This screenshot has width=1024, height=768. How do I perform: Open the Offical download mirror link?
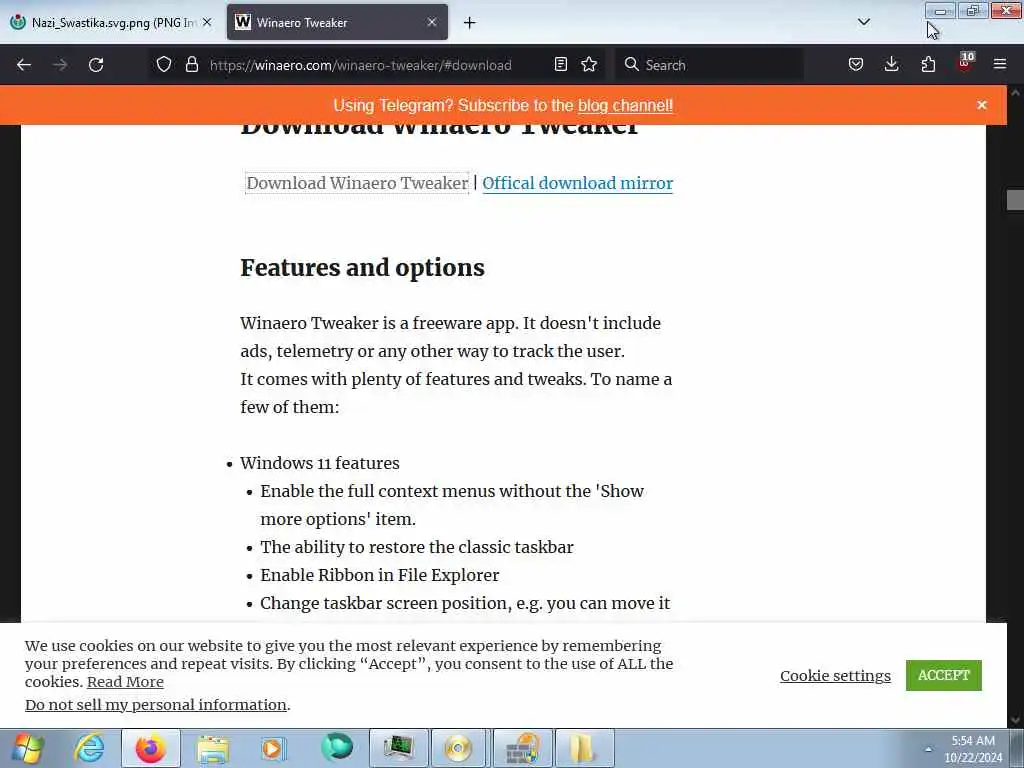pos(577,183)
